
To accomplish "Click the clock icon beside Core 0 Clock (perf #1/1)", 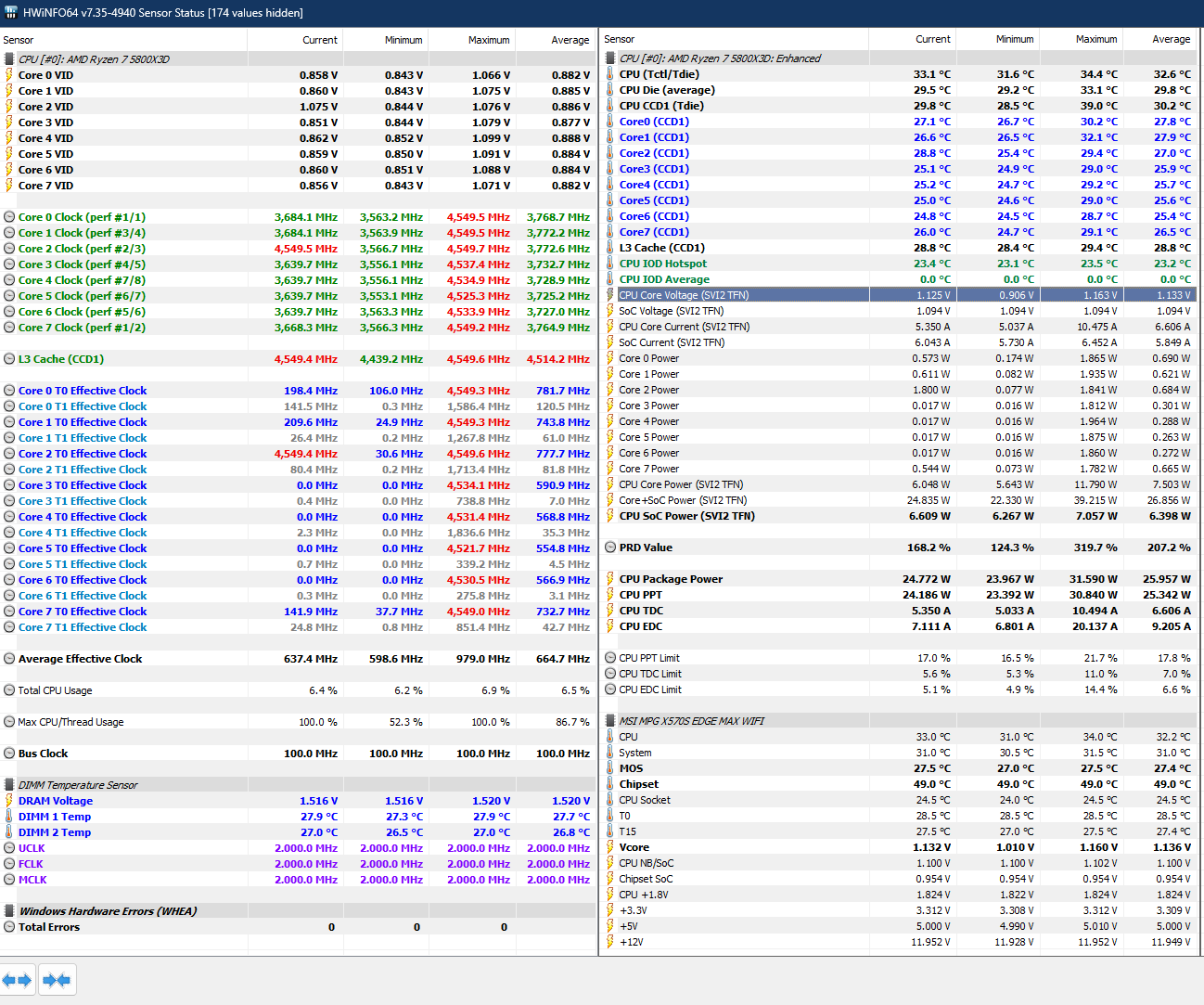I will pyautogui.click(x=9, y=217).
